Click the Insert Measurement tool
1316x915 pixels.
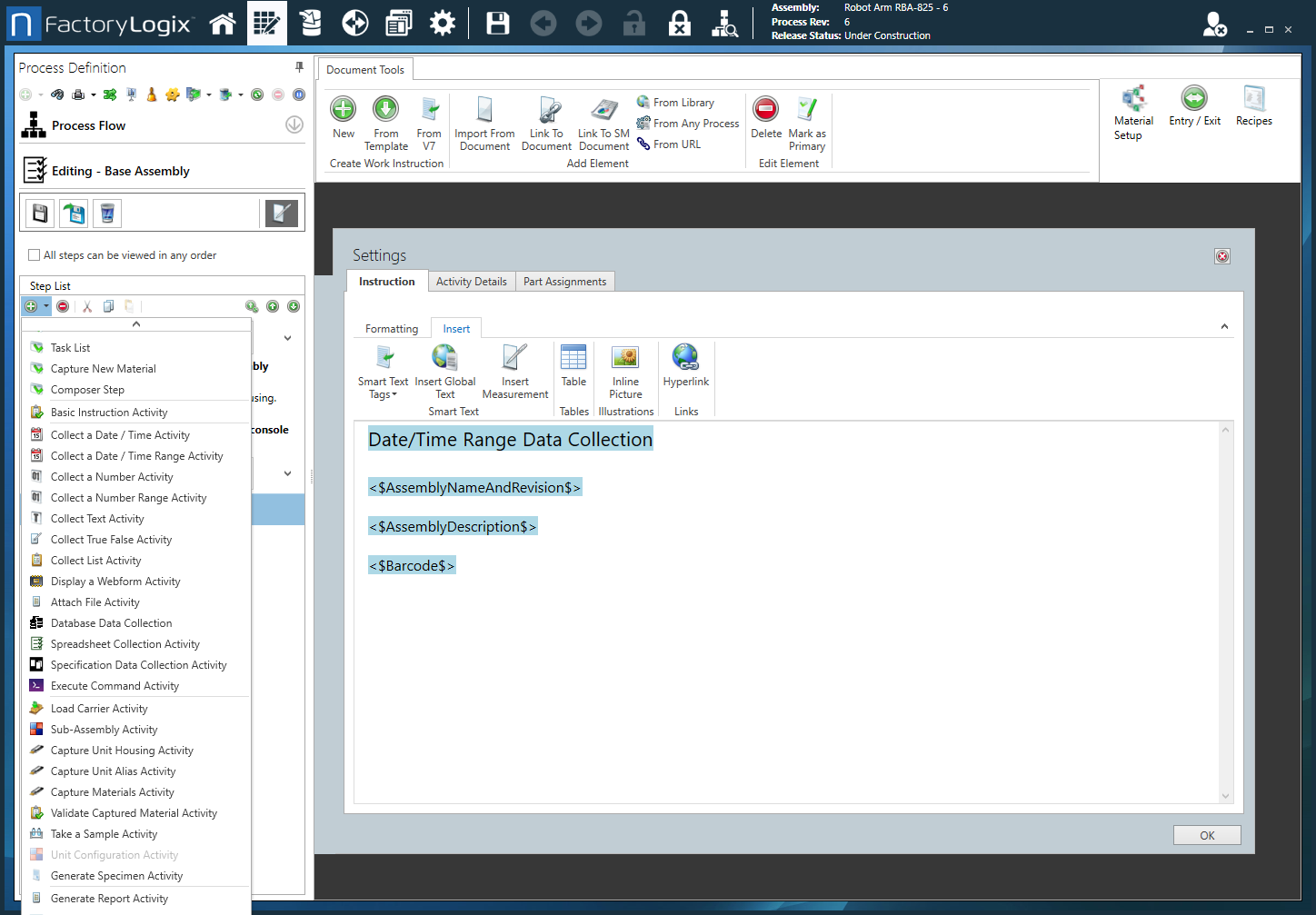514,371
